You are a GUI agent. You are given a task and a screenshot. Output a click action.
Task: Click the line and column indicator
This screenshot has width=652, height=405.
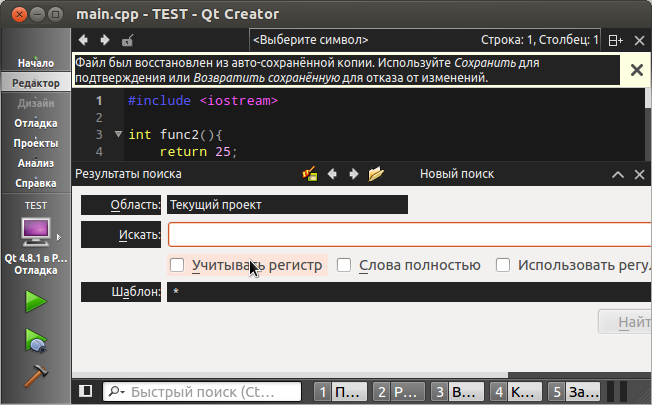[539, 40]
